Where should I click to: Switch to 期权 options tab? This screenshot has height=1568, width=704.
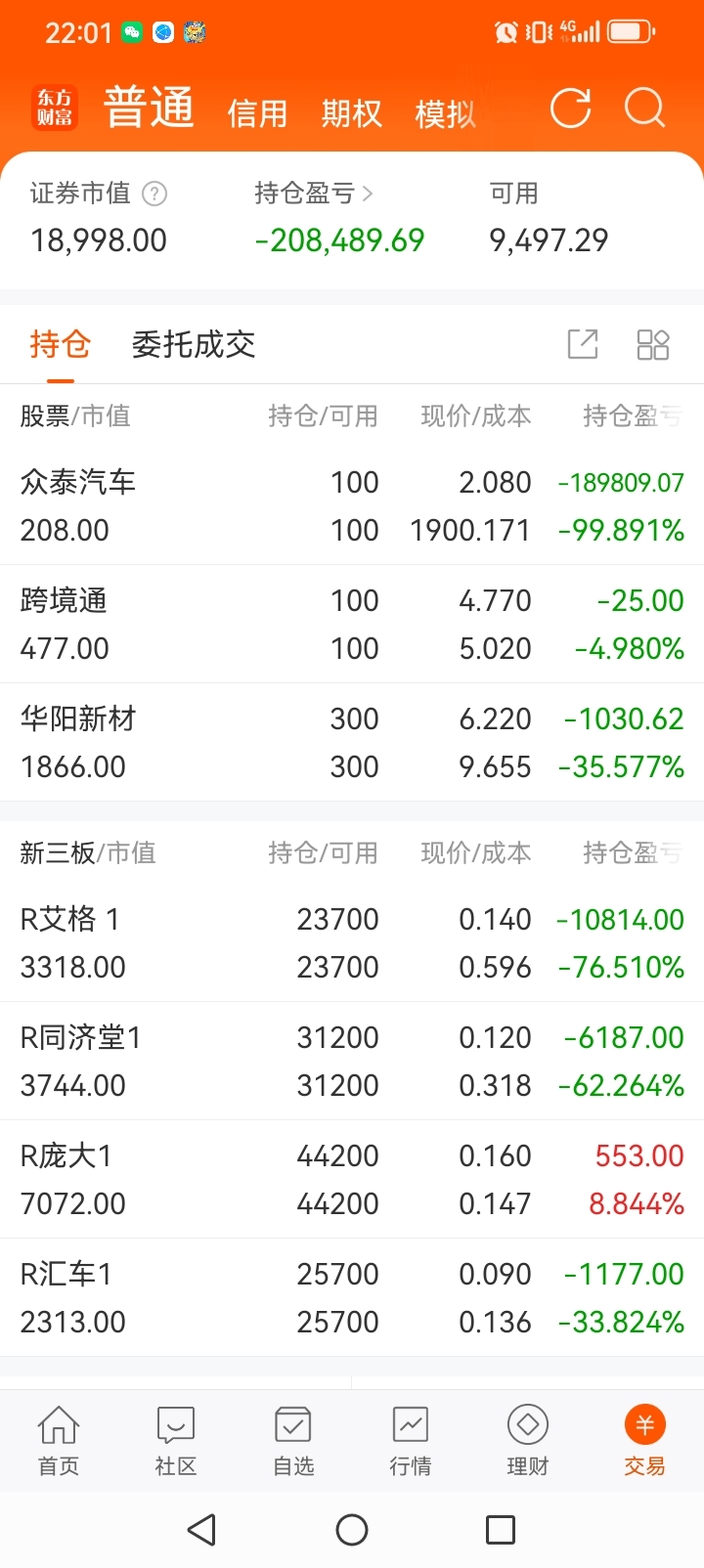[351, 113]
